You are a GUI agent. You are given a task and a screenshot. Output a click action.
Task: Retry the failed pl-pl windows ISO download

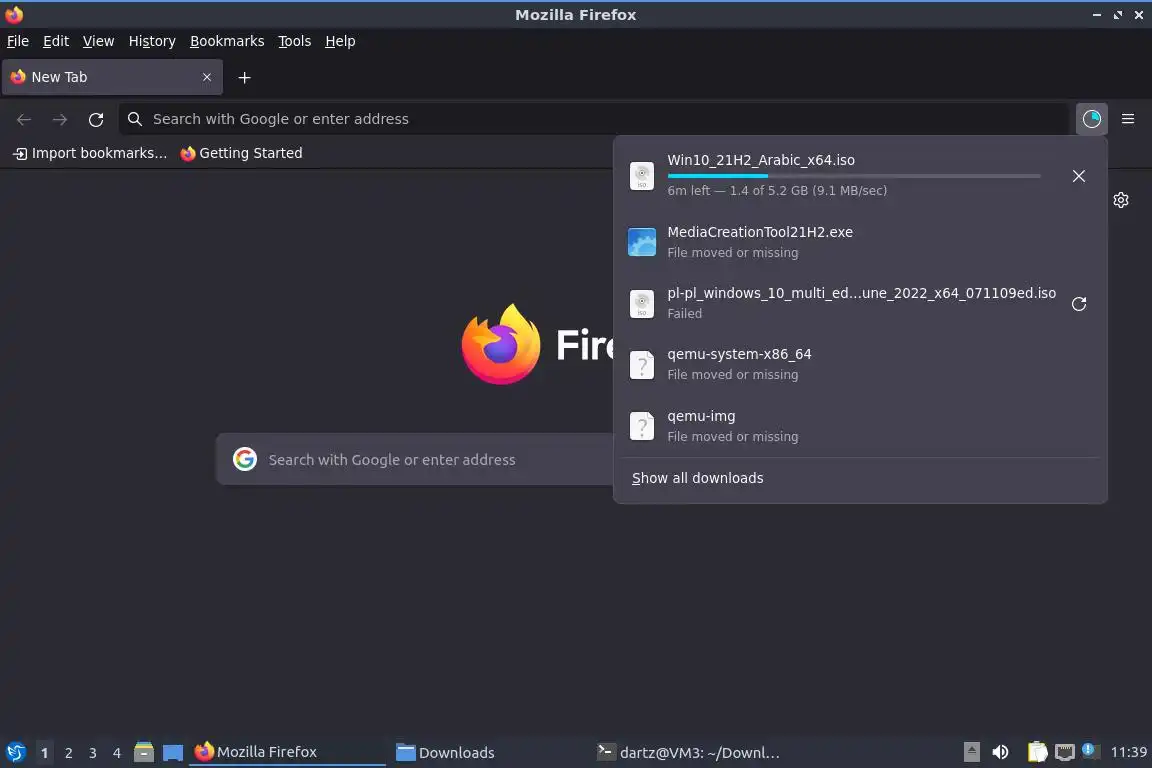click(1079, 304)
